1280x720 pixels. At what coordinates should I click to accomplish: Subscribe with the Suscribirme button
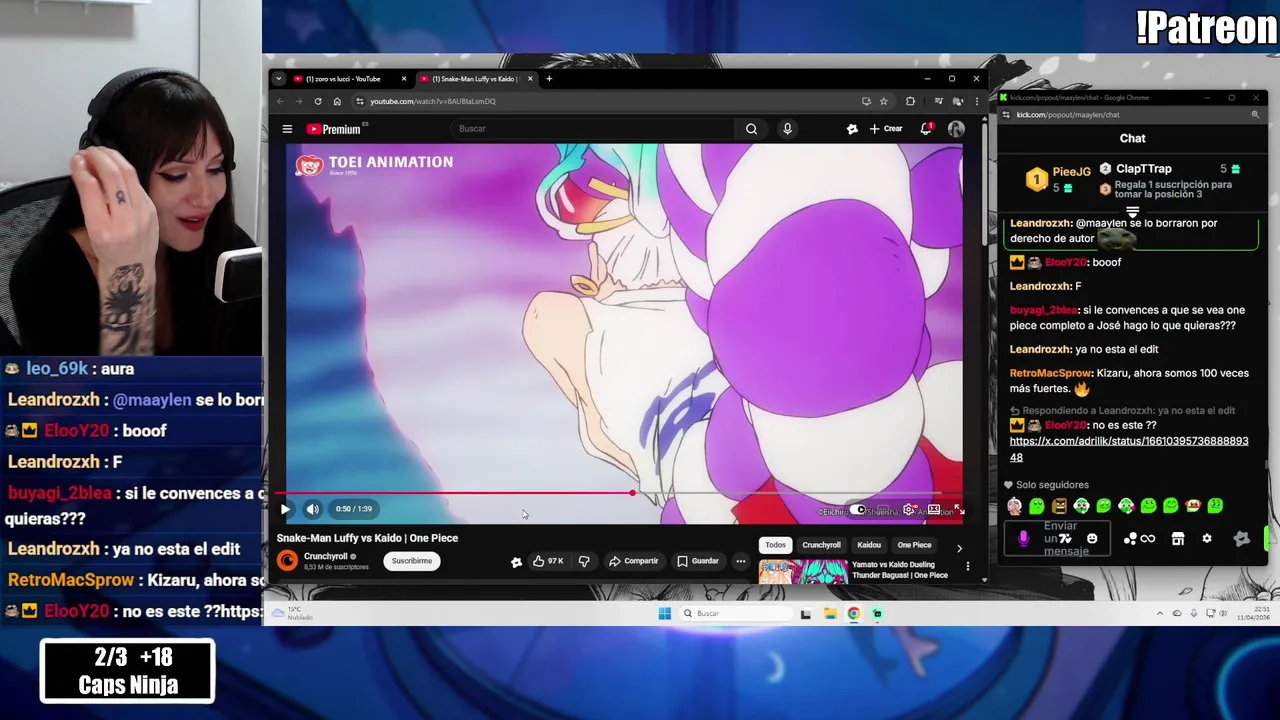[412, 561]
